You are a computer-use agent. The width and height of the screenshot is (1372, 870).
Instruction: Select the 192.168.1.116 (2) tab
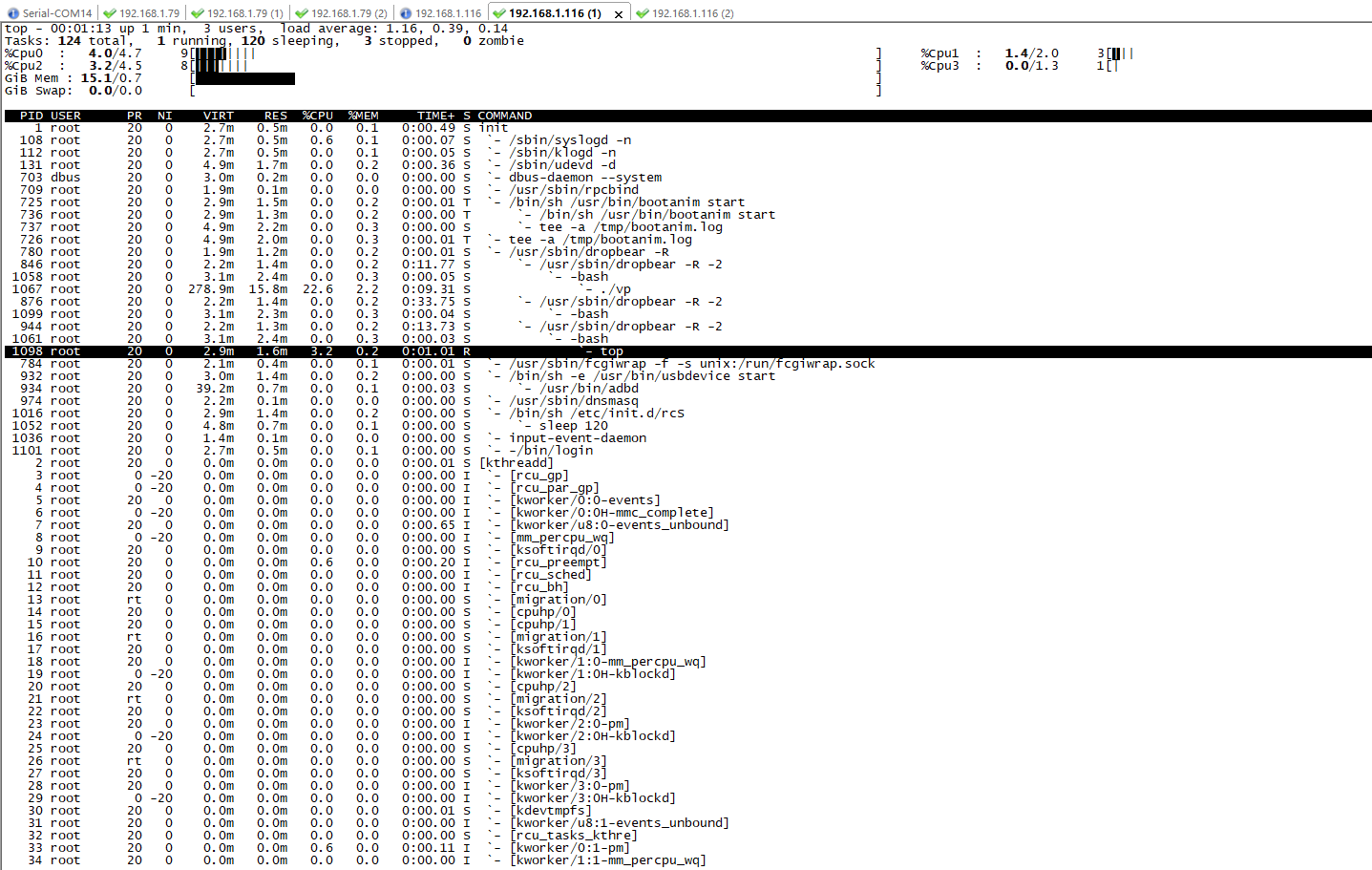coord(685,13)
